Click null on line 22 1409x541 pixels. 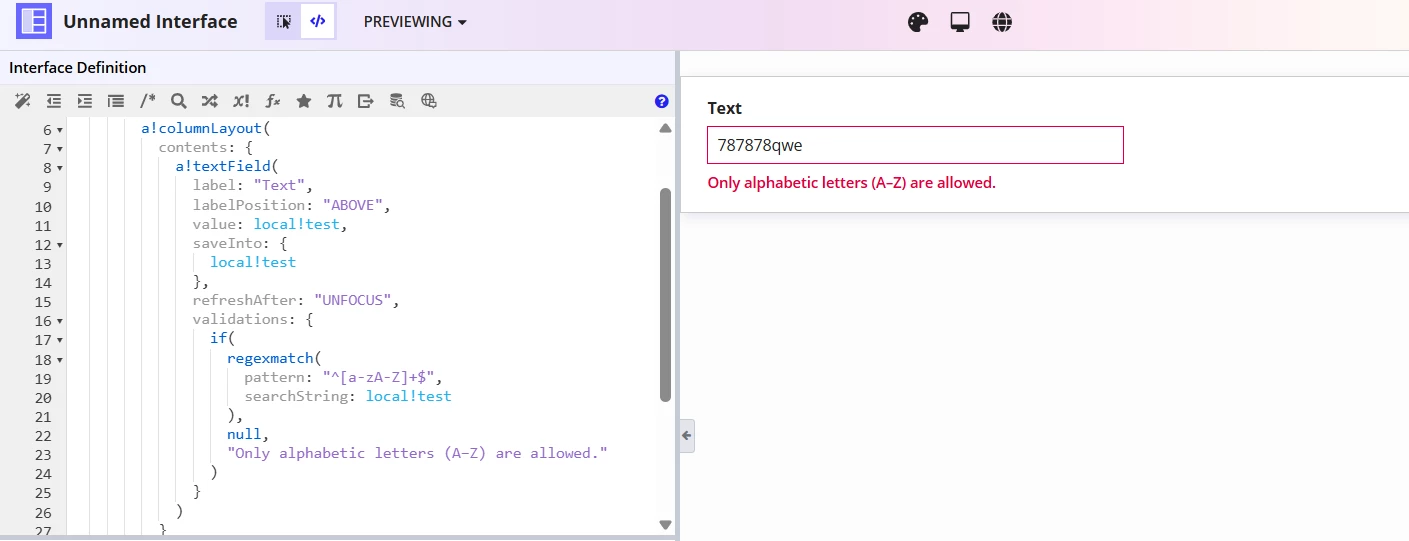244,434
